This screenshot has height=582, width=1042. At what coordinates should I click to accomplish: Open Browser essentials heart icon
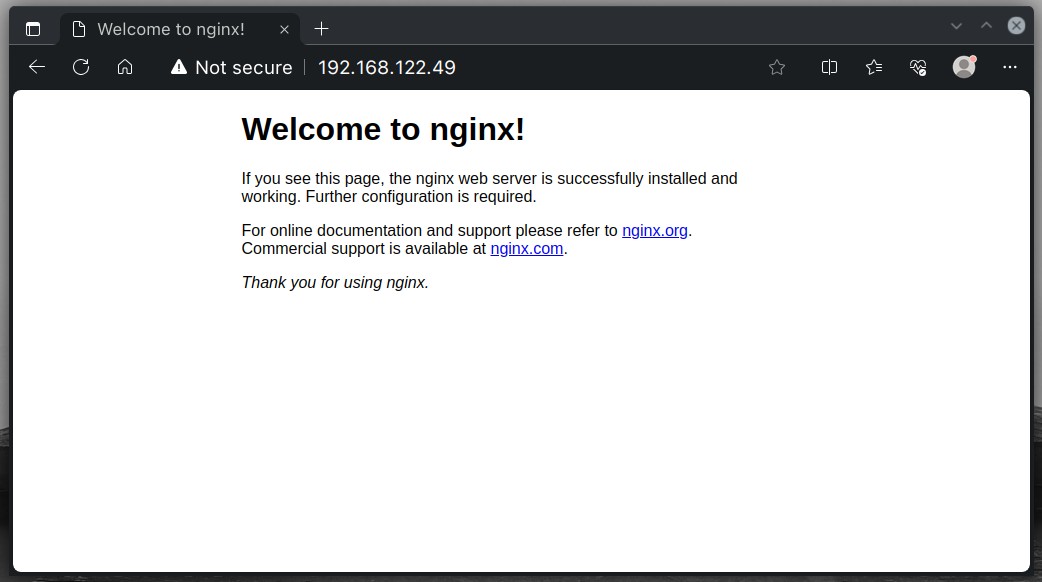point(918,67)
